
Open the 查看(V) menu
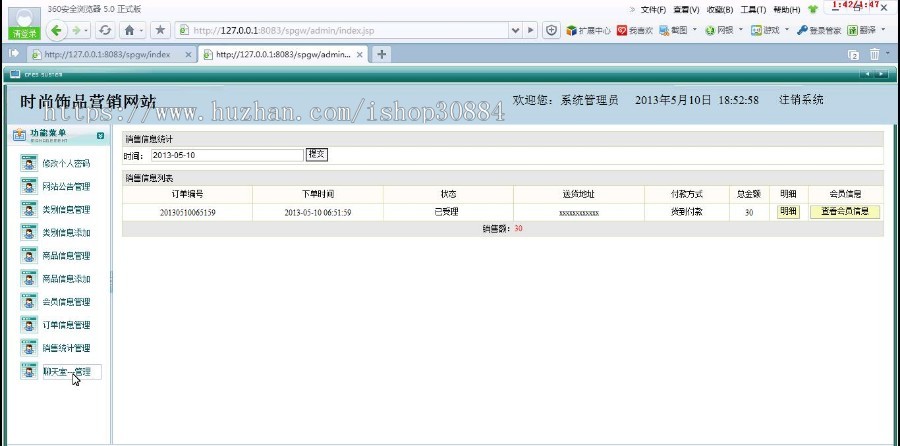686,10
